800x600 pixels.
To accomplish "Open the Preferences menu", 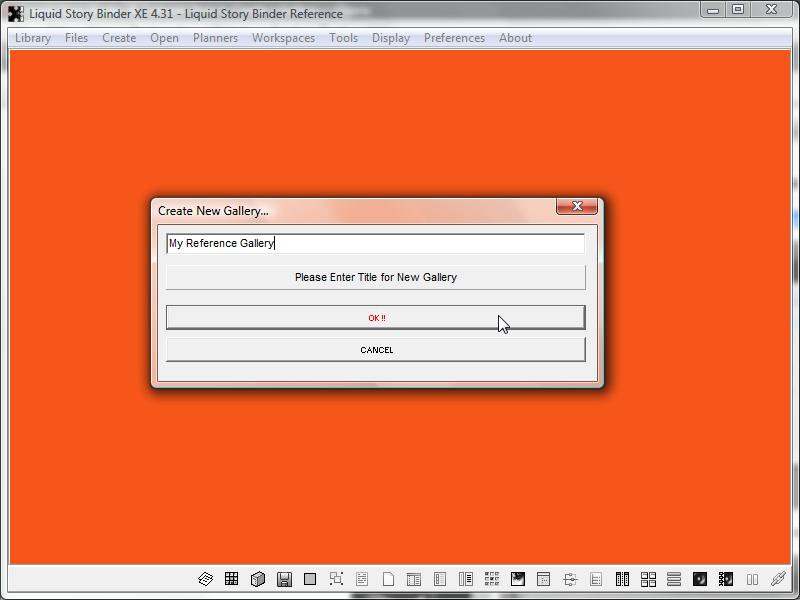I will click(454, 38).
